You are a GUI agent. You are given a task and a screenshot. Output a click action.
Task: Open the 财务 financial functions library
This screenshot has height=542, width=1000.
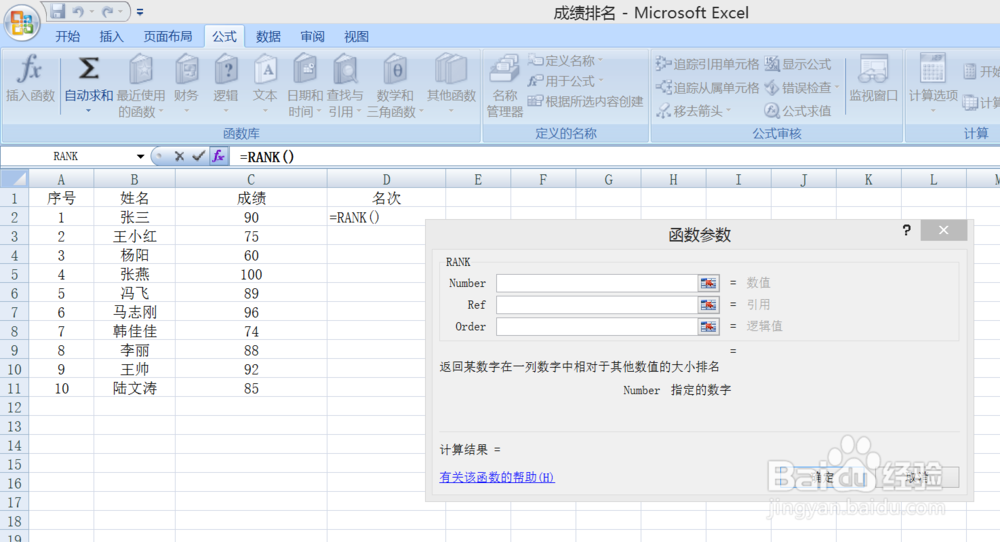tap(186, 84)
